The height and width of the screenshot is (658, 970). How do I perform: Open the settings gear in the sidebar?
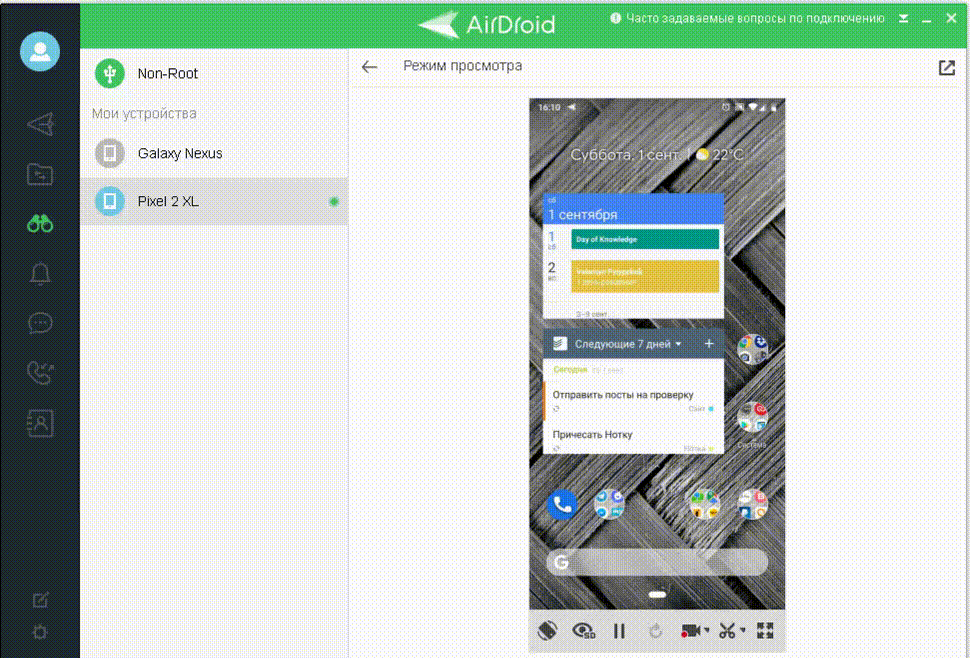pyautogui.click(x=40, y=632)
